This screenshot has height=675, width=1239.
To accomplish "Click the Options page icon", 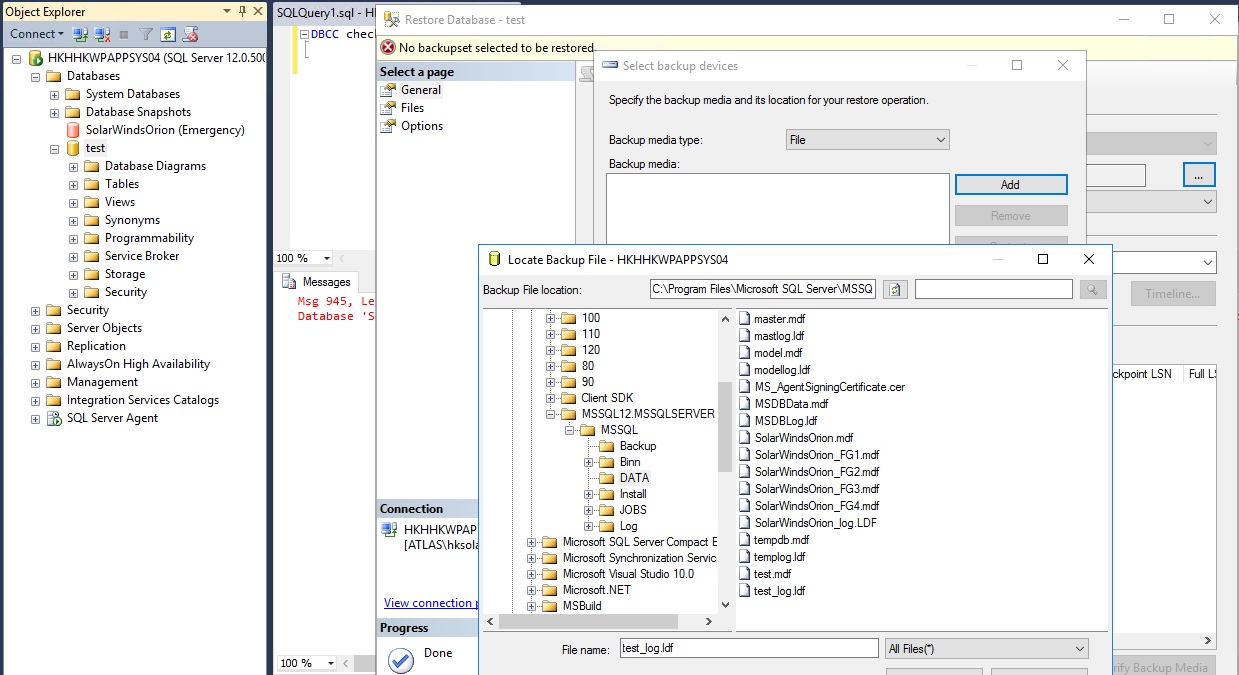I will [x=388, y=126].
